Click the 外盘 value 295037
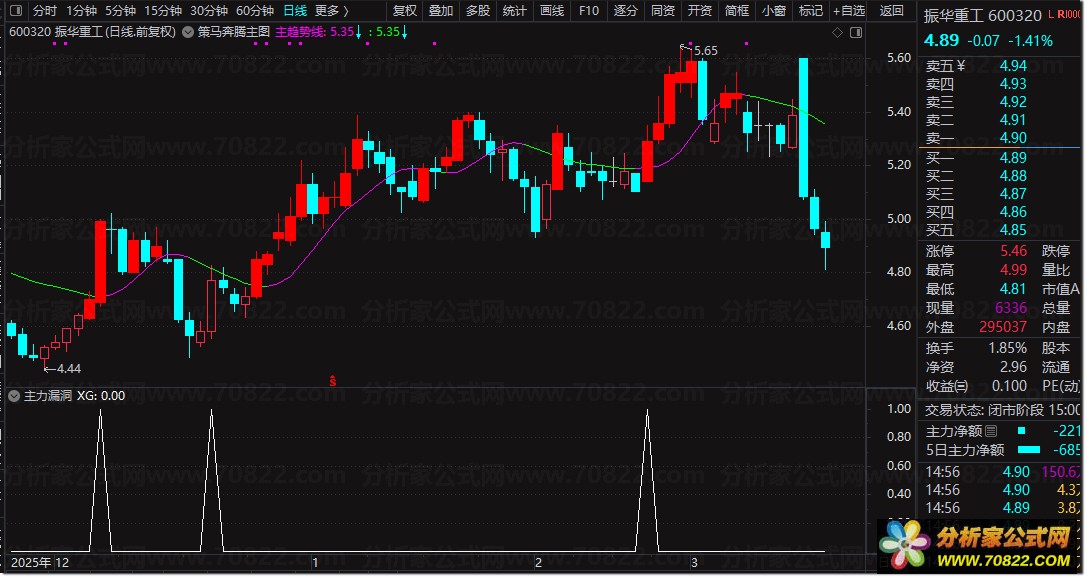1087x577 pixels. point(1003,326)
